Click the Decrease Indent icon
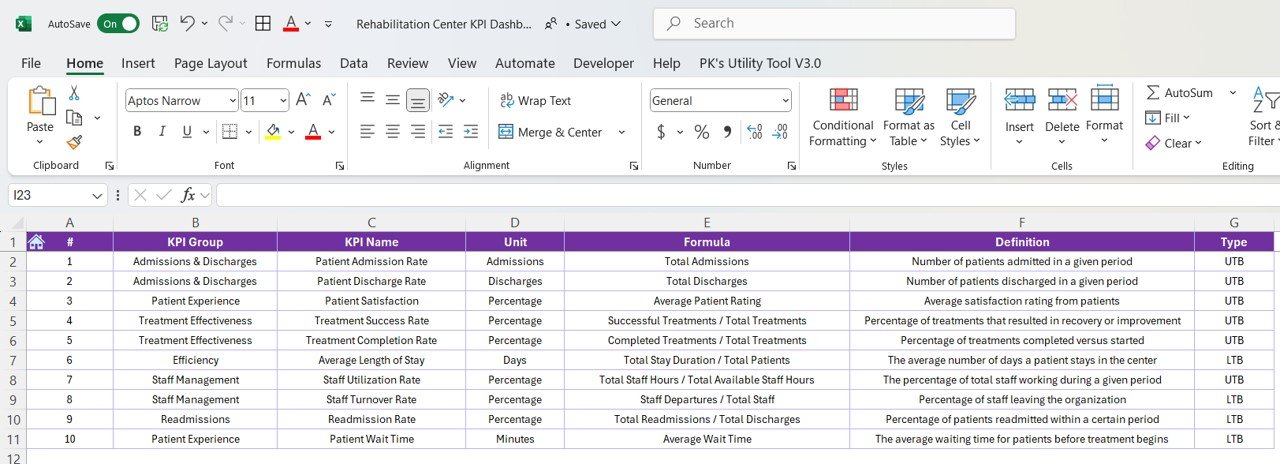Screen dimensions: 1280x464 [445, 132]
